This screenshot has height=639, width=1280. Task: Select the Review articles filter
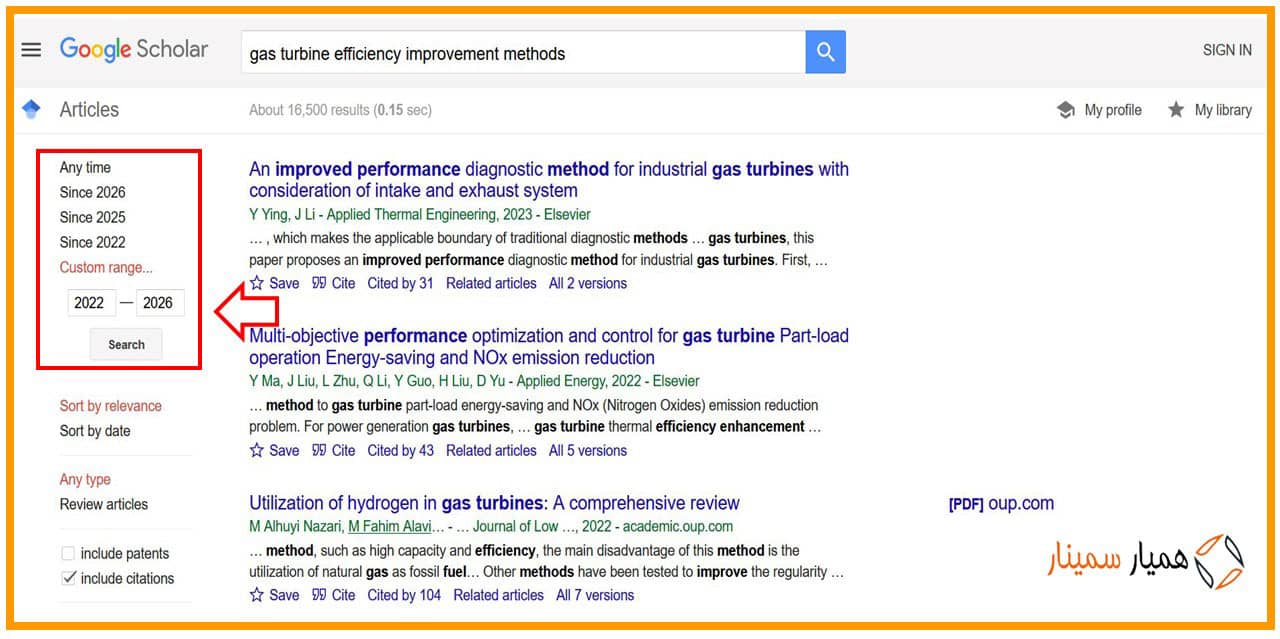click(x=103, y=504)
